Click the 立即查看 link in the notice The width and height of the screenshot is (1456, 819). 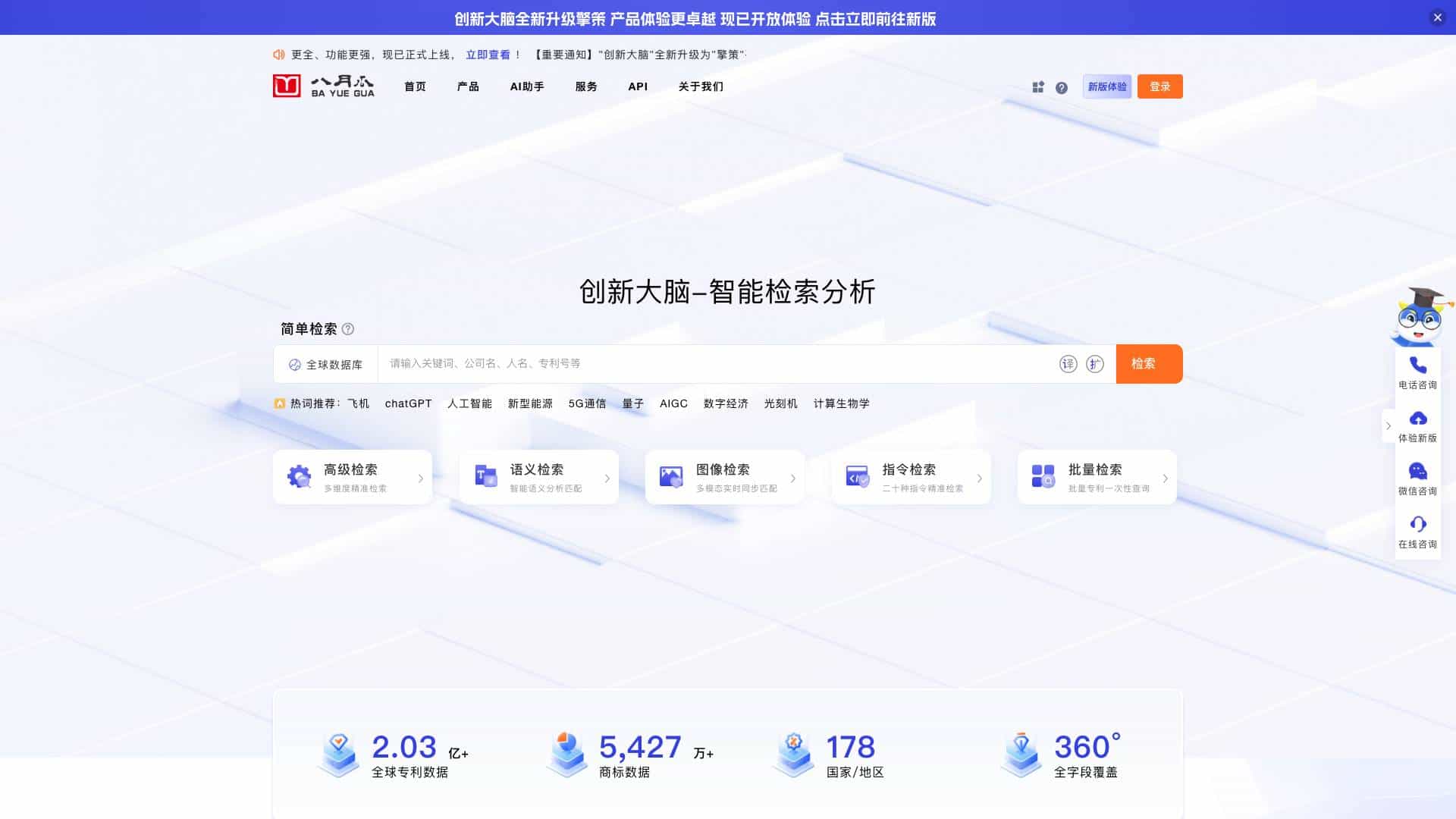488,55
